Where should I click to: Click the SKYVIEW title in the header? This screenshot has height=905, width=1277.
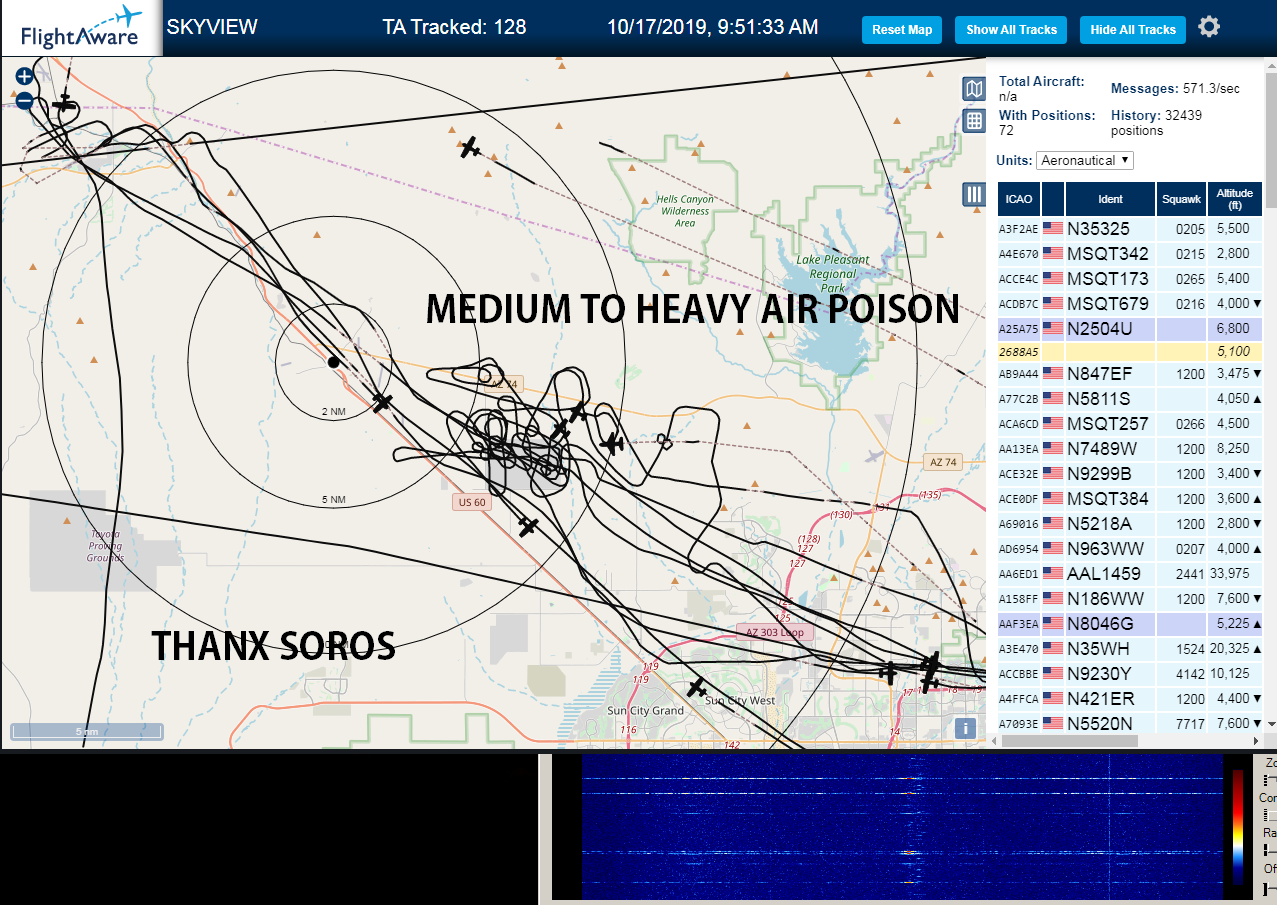211,27
